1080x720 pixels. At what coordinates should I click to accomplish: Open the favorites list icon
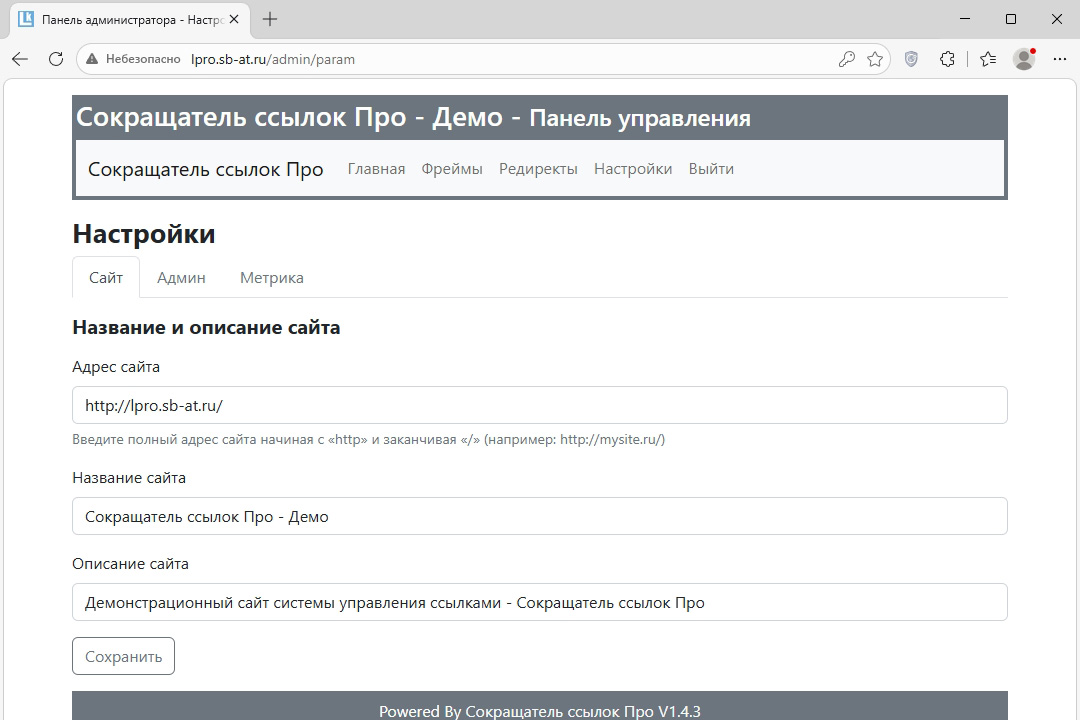pyautogui.click(x=988, y=59)
